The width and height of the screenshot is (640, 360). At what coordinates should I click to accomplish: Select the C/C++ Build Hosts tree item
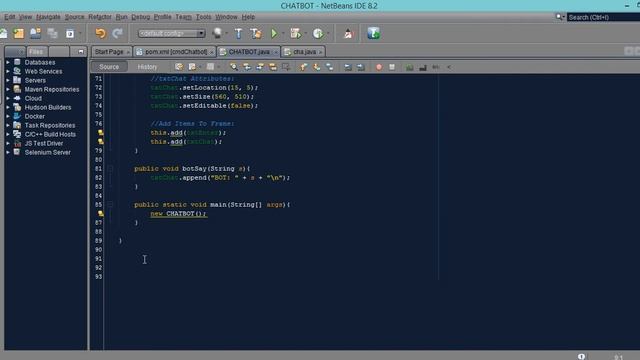50,134
